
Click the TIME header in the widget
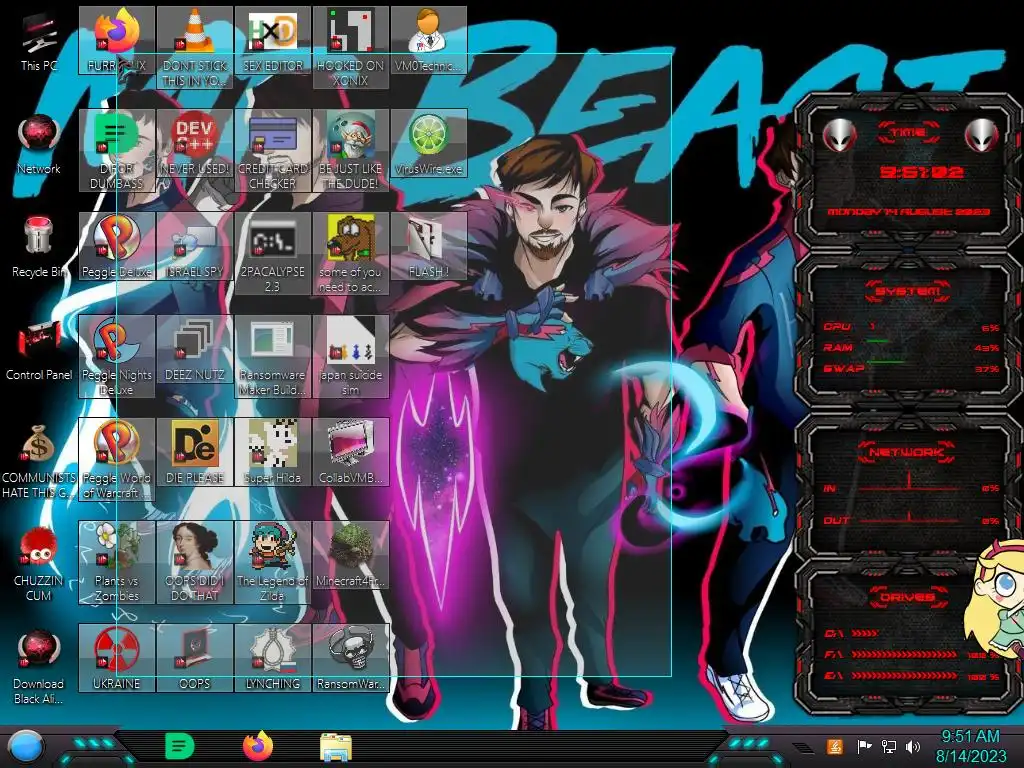point(908,133)
